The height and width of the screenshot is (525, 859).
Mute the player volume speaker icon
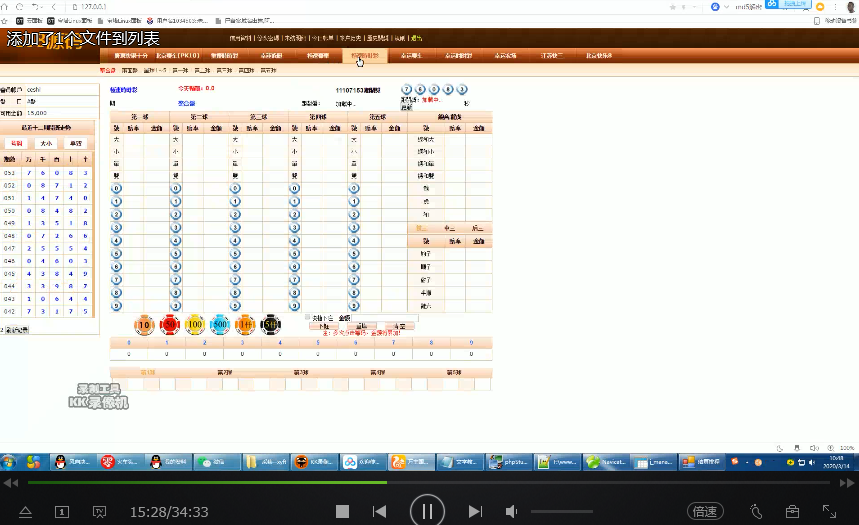(511, 511)
